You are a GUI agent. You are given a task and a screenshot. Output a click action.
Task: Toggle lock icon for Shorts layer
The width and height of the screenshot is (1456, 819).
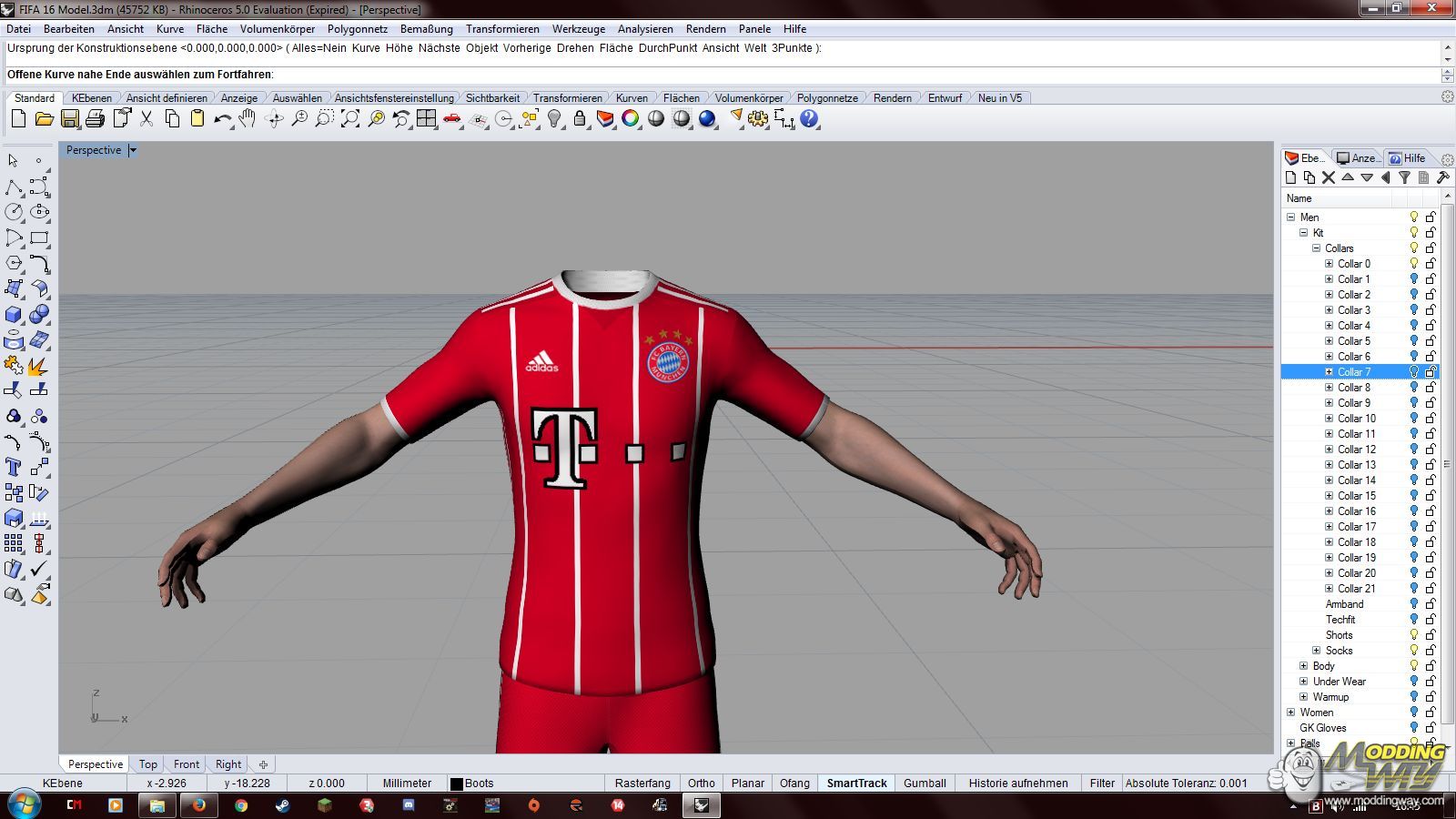pyautogui.click(x=1431, y=635)
